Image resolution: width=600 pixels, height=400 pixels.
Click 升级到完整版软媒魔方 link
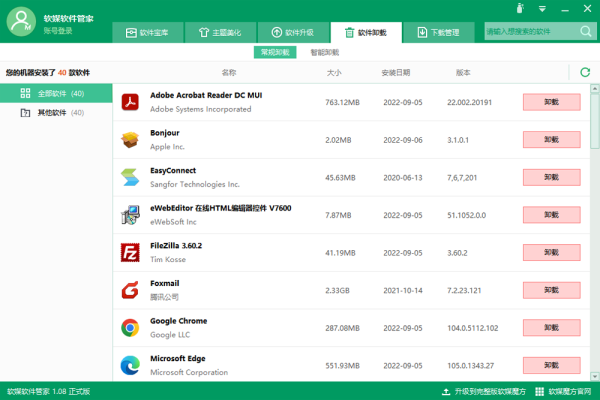pyautogui.click(x=487, y=391)
